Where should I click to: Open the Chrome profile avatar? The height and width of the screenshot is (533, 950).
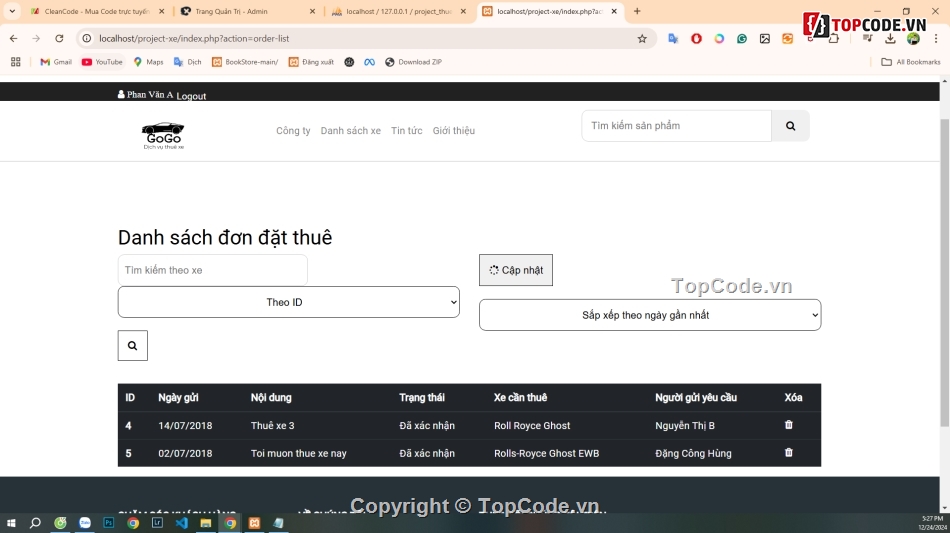[913, 39]
